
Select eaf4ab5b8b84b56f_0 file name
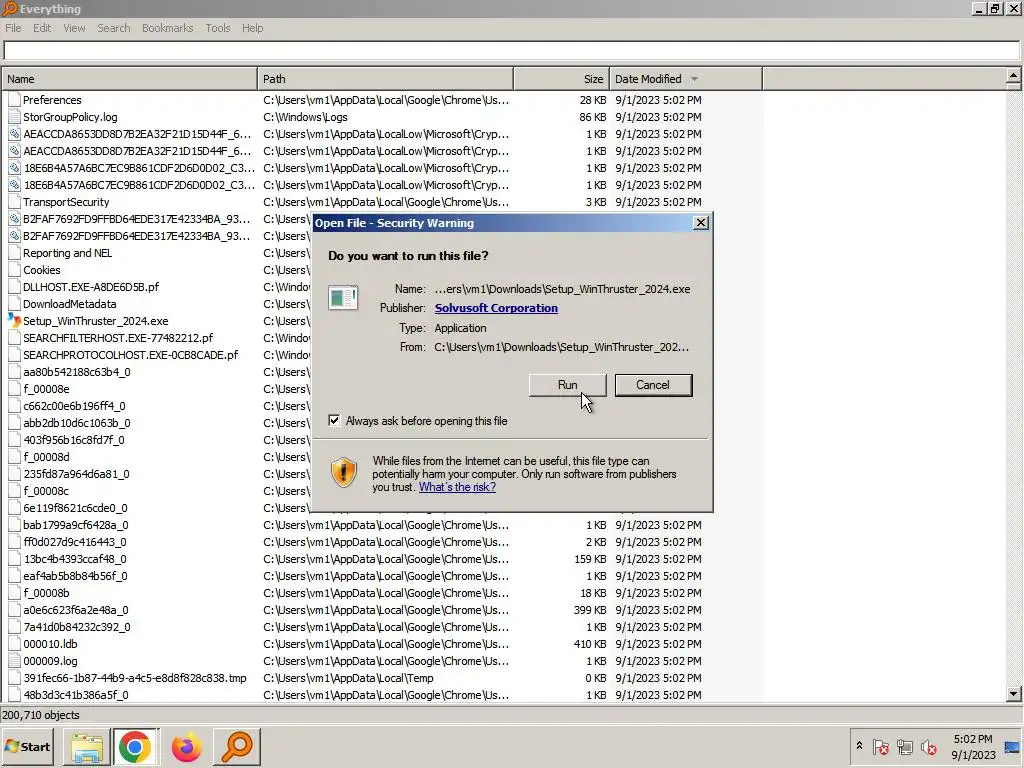coord(75,576)
